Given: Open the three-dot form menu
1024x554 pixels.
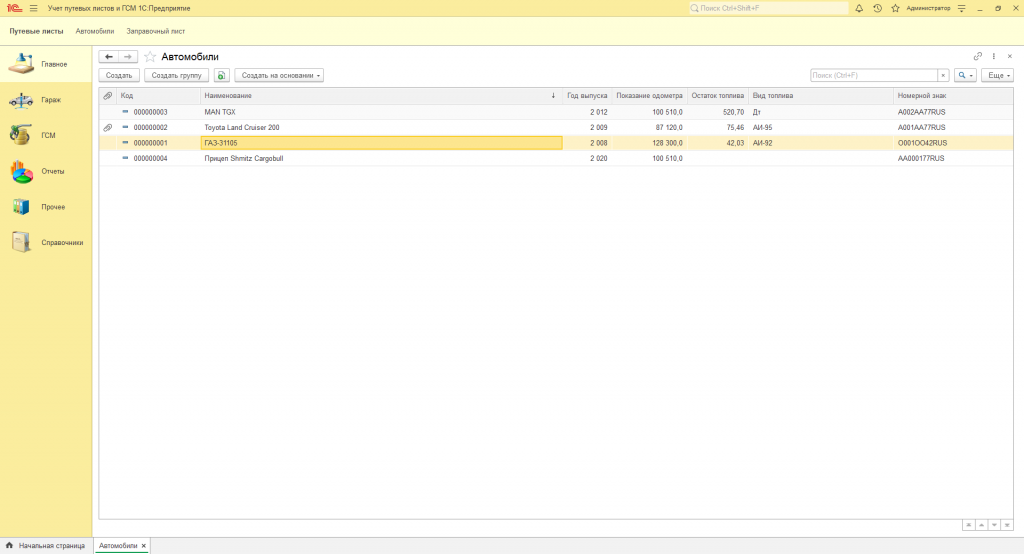Looking at the screenshot, I should pyautogui.click(x=994, y=56).
